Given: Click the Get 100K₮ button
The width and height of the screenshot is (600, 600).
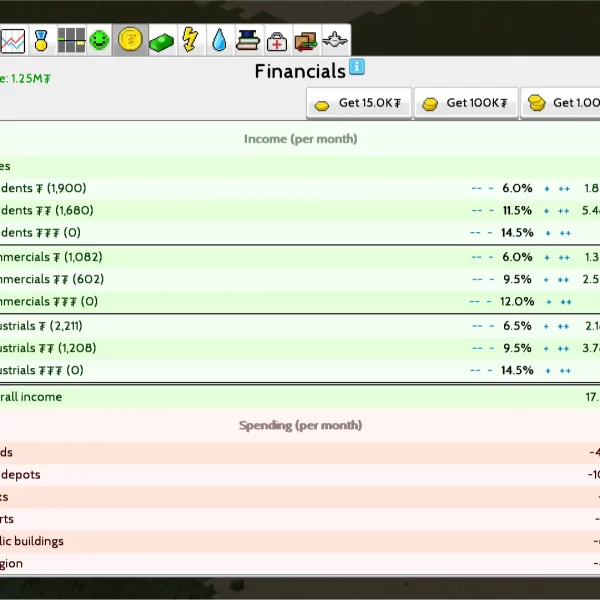Looking at the screenshot, I should [466, 103].
